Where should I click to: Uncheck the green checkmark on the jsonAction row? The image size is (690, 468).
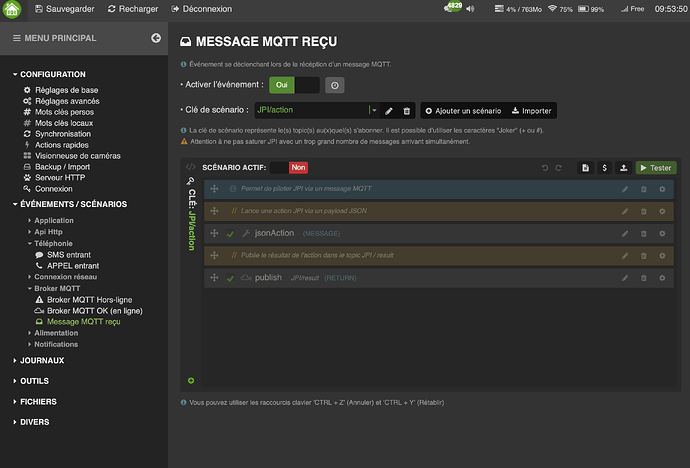[231, 233]
